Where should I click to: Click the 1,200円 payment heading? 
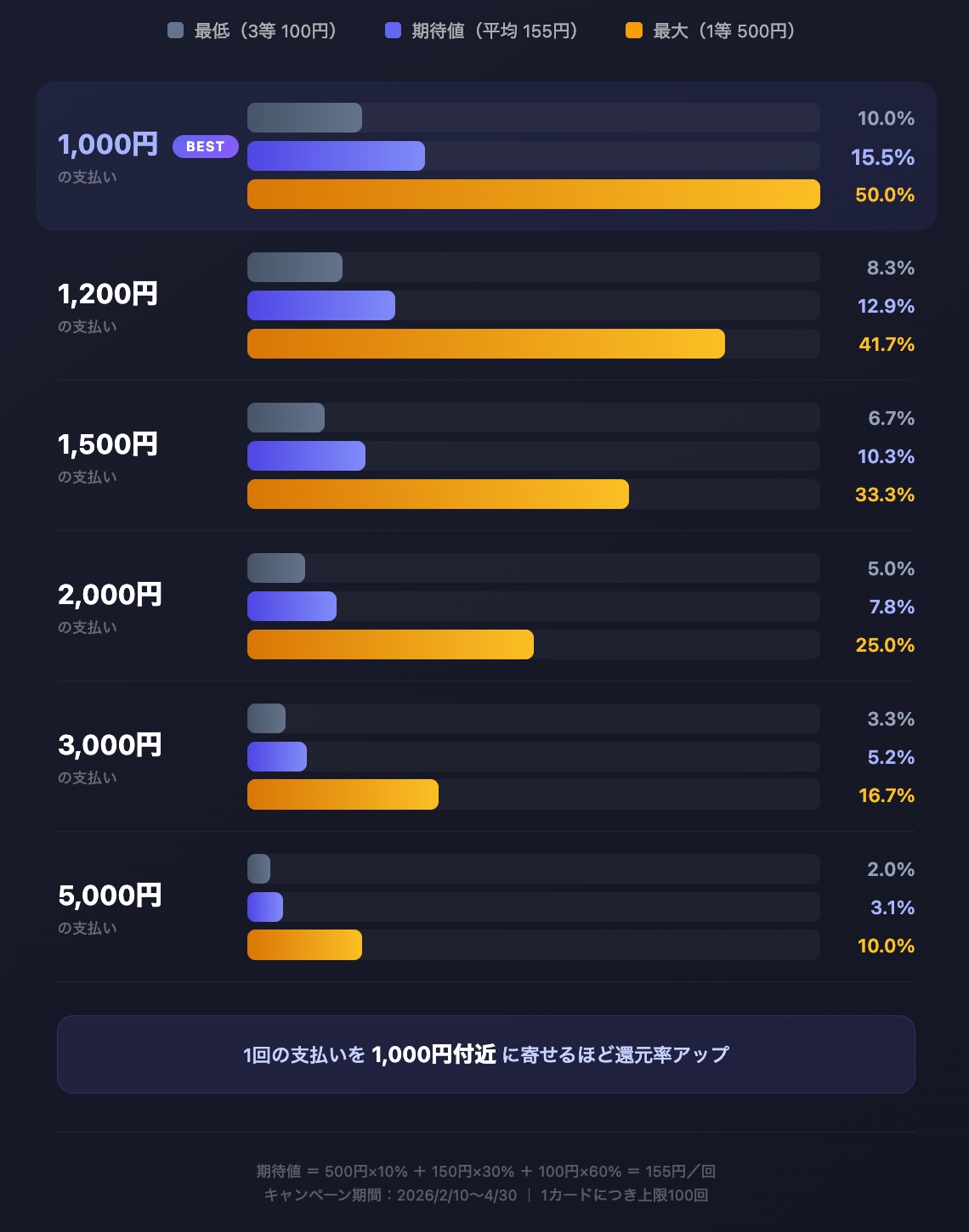point(108,294)
